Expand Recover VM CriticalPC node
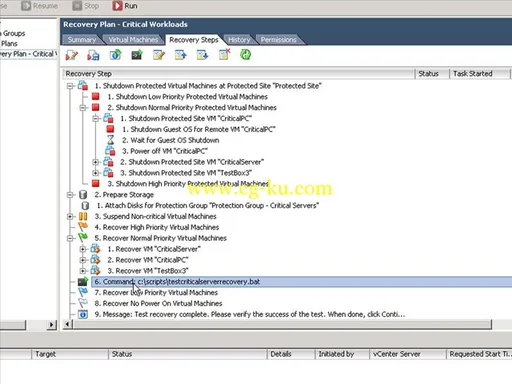This screenshot has width=512, height=384. (x=83, y=260)
